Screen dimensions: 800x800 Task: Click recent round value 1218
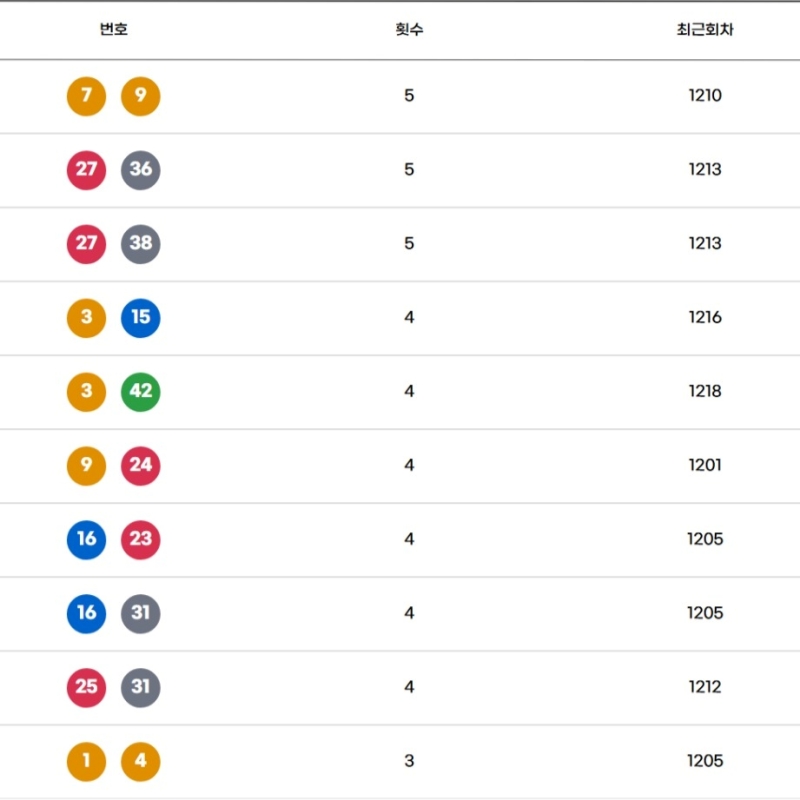coord(705,392)
